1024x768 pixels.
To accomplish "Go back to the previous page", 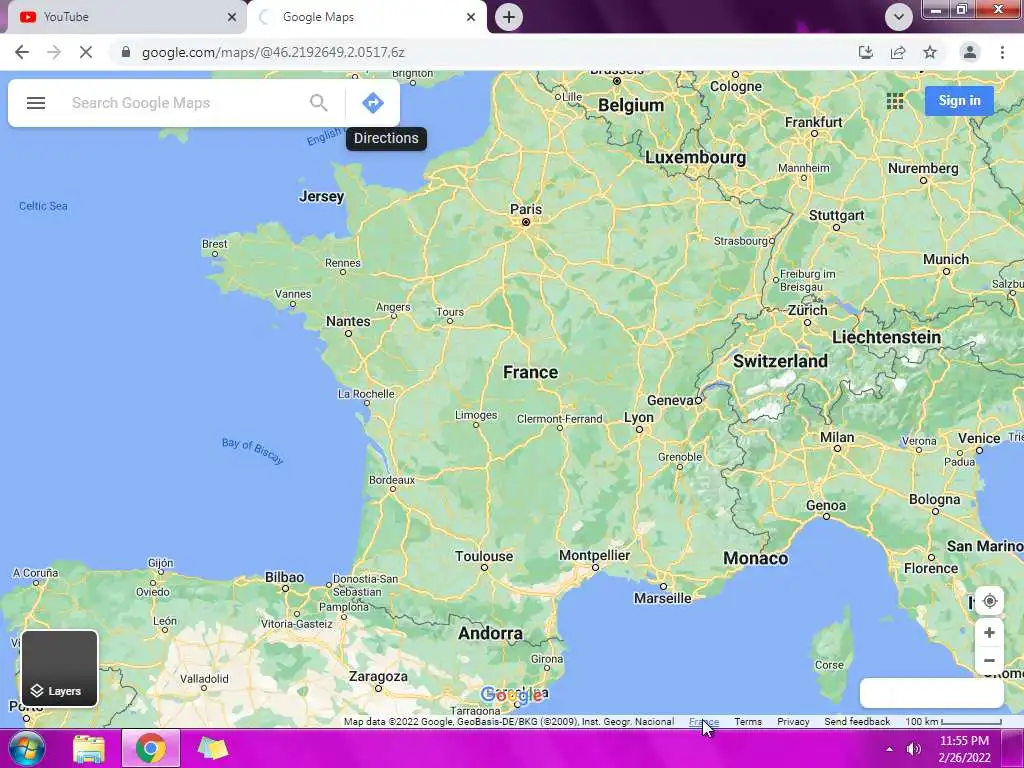I will coord(22,52).
